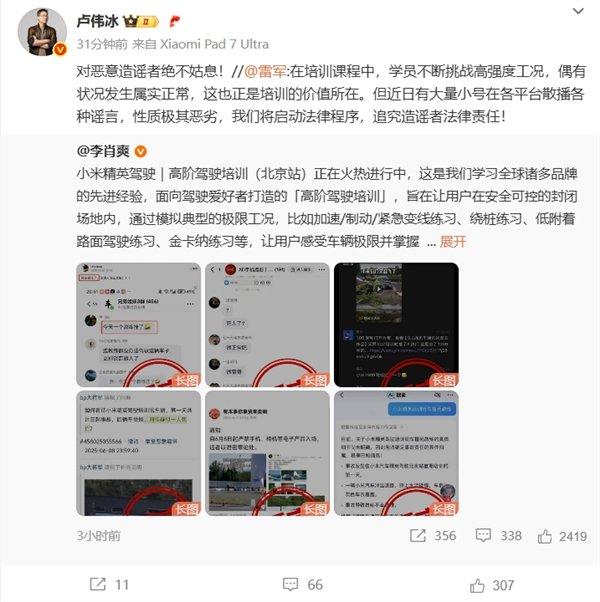The height and width of the screenshot is (602, 600).
Task: Open 卢伟冰's profile avatar
Action: click(x=42, y=32)
